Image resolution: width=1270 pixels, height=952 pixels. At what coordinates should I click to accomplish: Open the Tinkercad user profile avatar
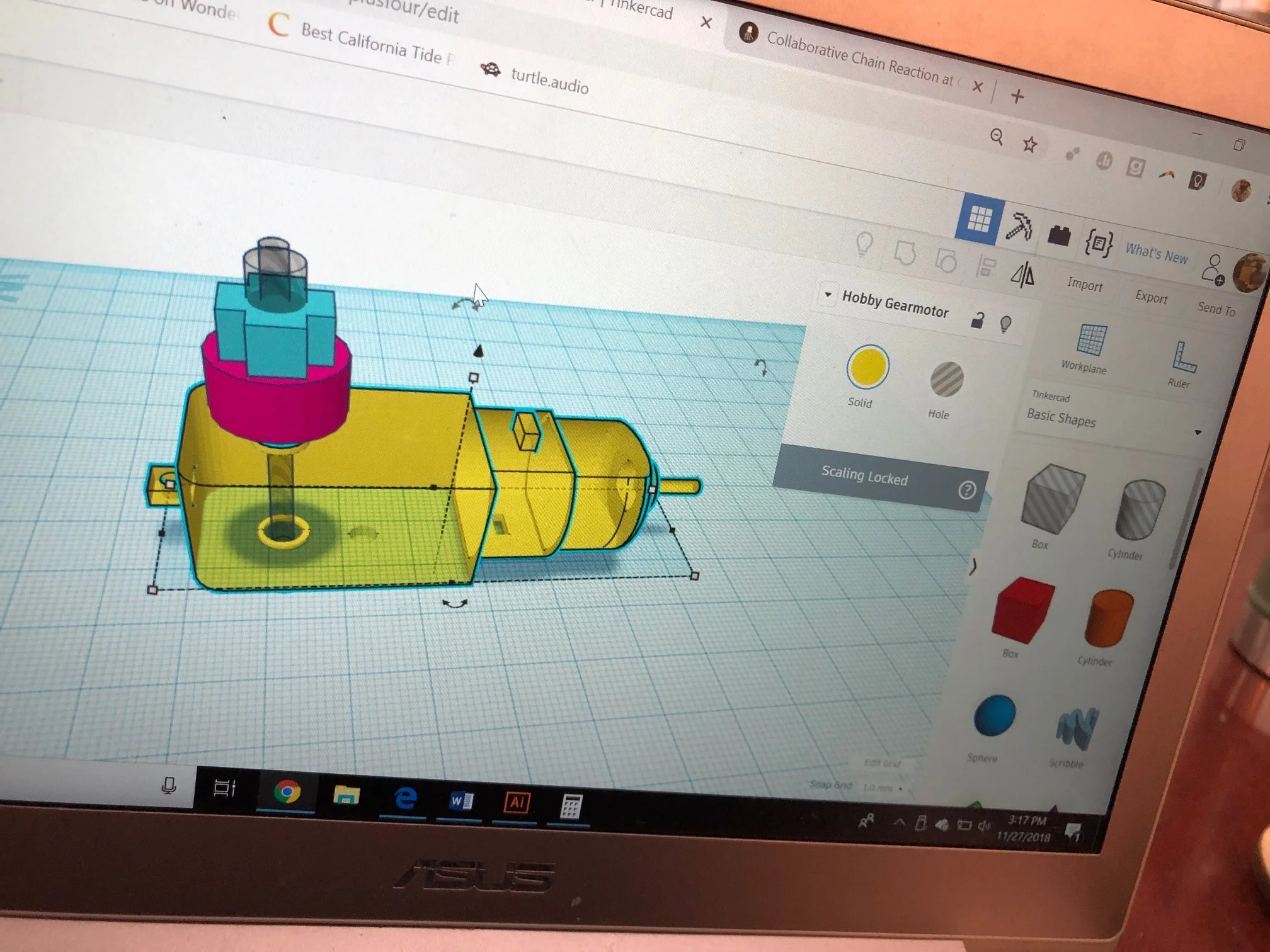(x=1250, y=273)
